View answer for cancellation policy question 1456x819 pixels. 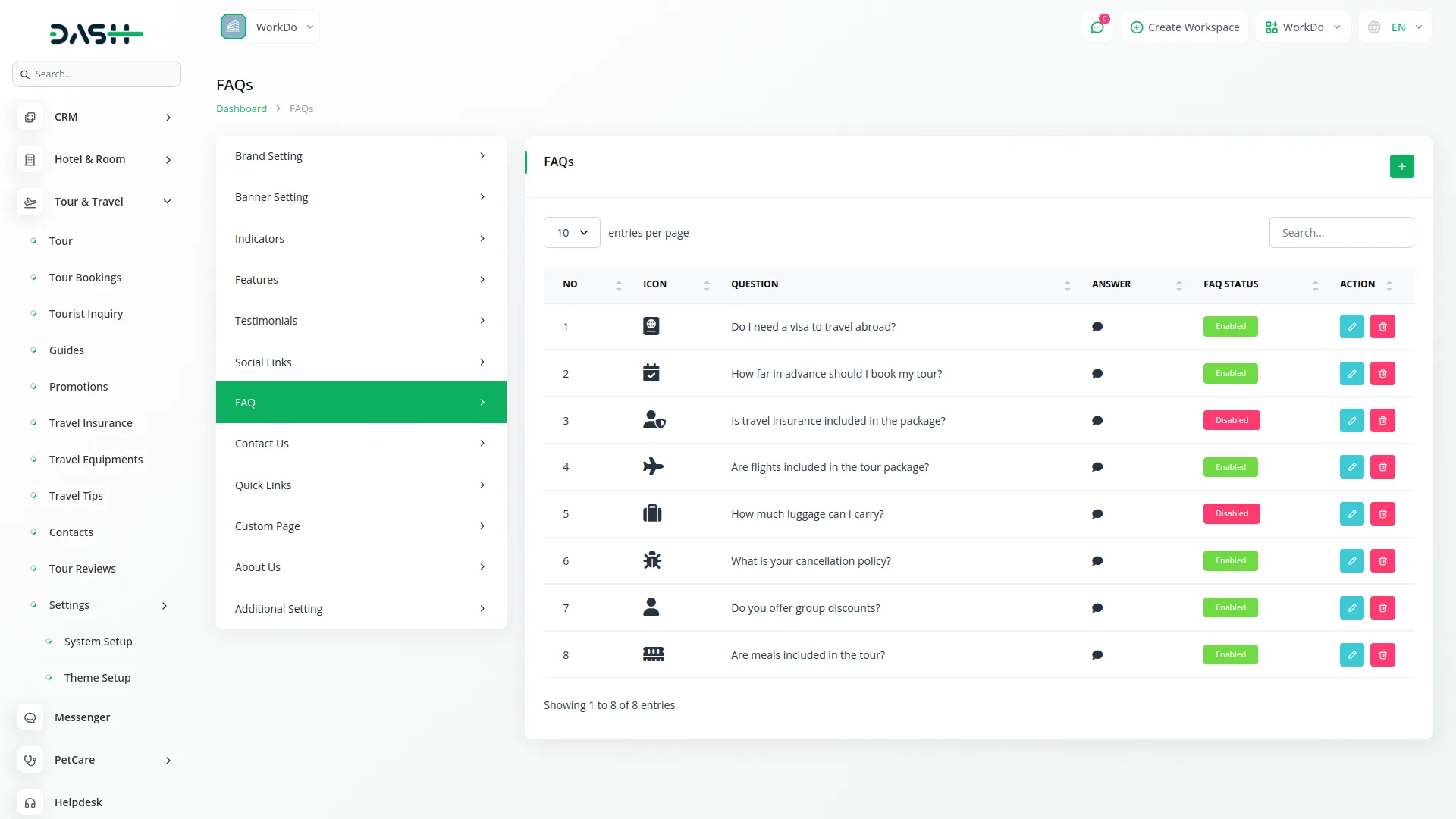(1097, 561)
